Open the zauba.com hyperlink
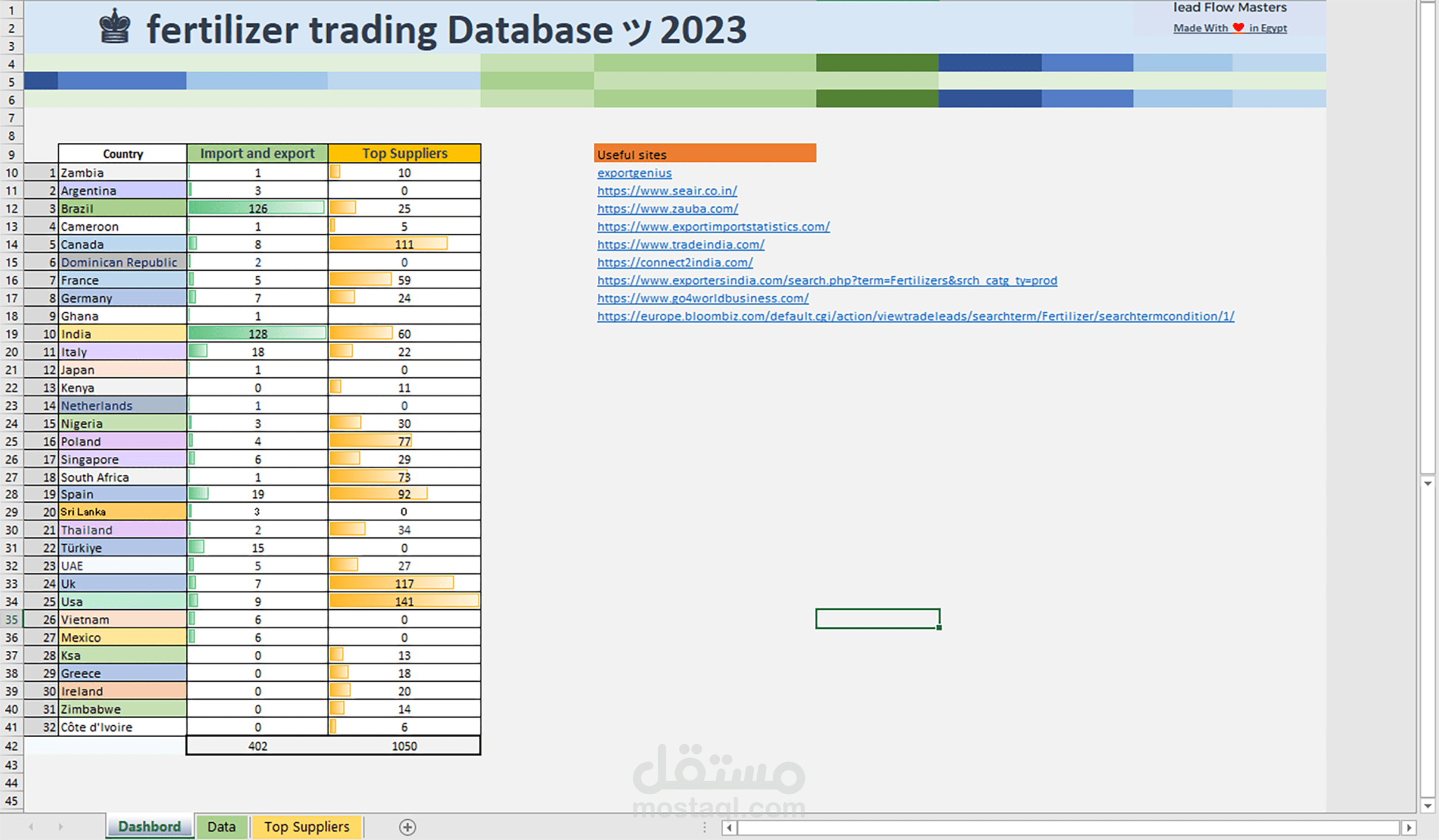This screenshot has width=1439, height=840. click(x=667, y=209)
